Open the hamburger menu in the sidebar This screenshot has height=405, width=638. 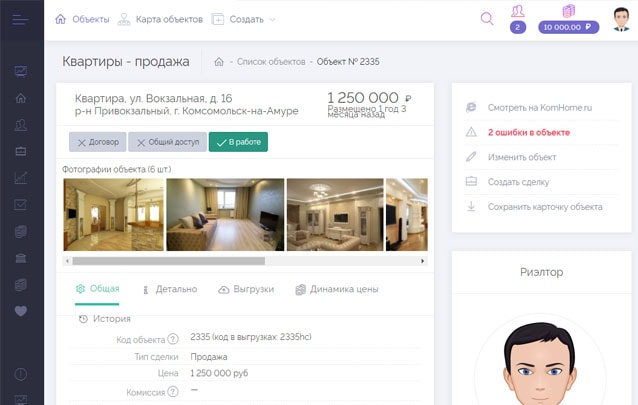tap(20, 19)
